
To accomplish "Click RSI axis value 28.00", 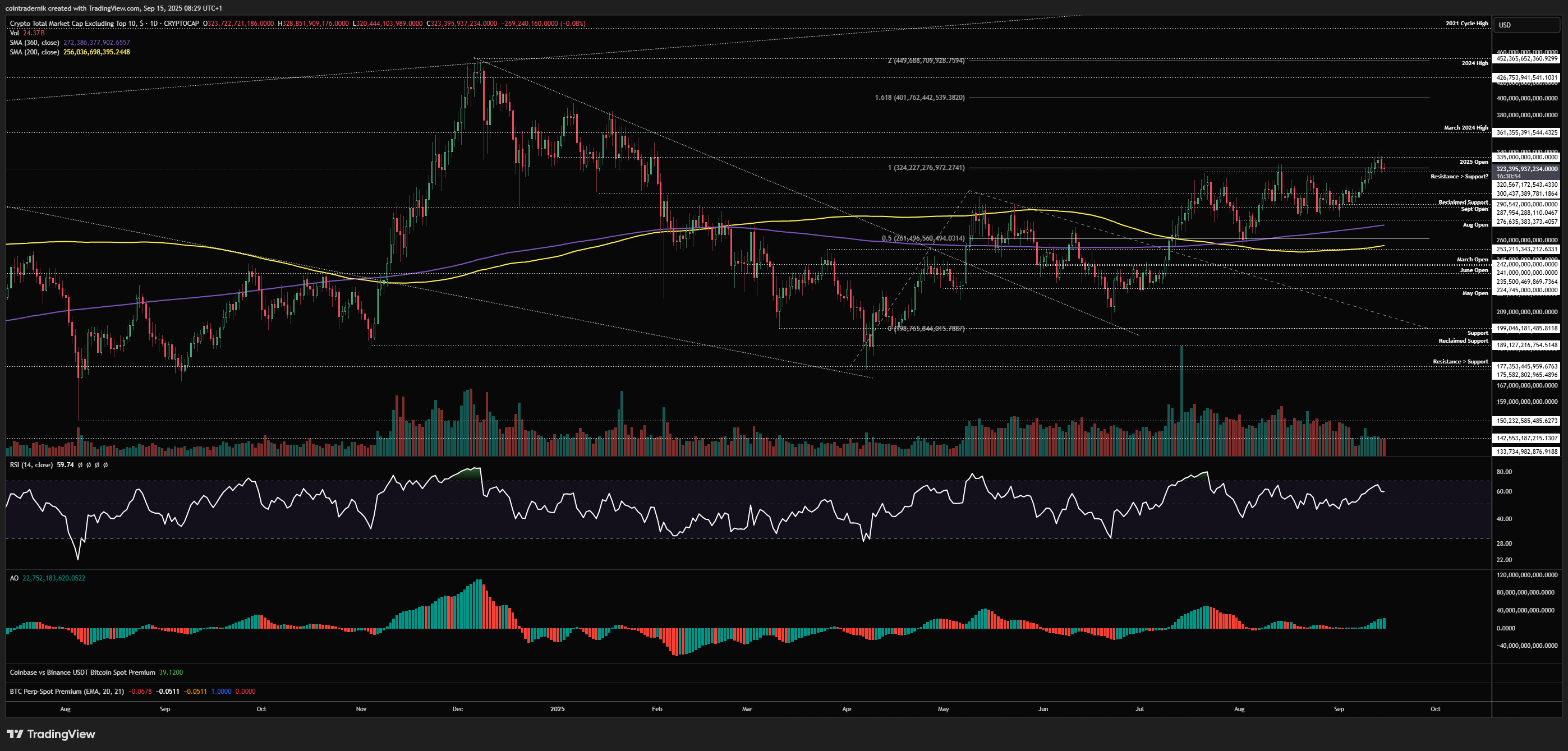I will 1504,544.
